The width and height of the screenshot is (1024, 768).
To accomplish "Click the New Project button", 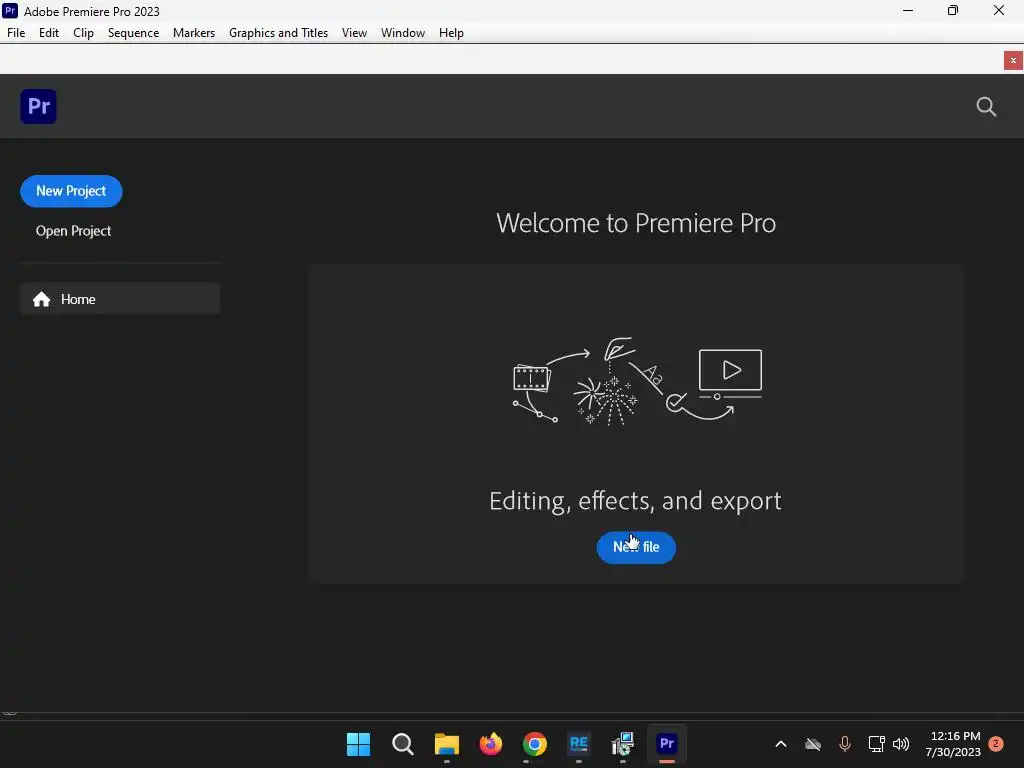I will click(x=71, y=191).
